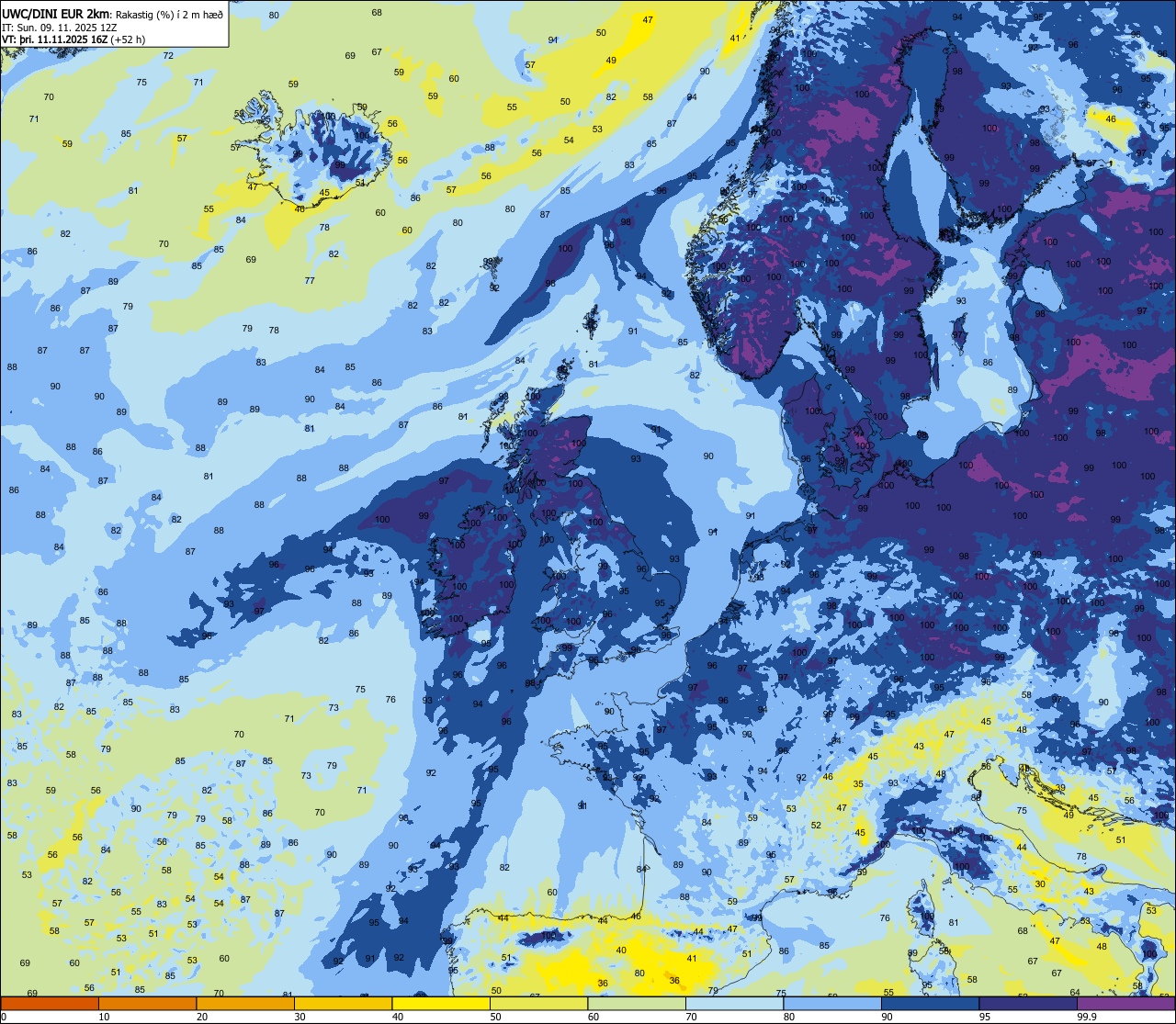
Task: Click the legend tick label 20
Action: pyautogui.click(x=202, y=1017)
